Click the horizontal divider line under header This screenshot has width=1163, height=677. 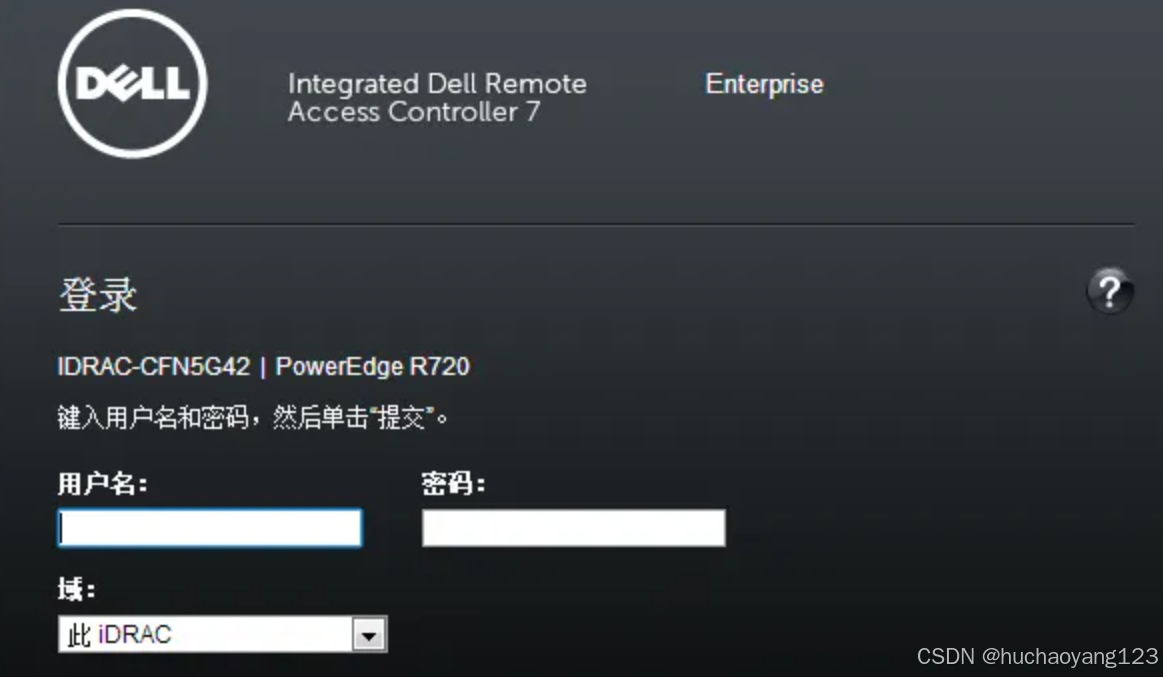595,224
